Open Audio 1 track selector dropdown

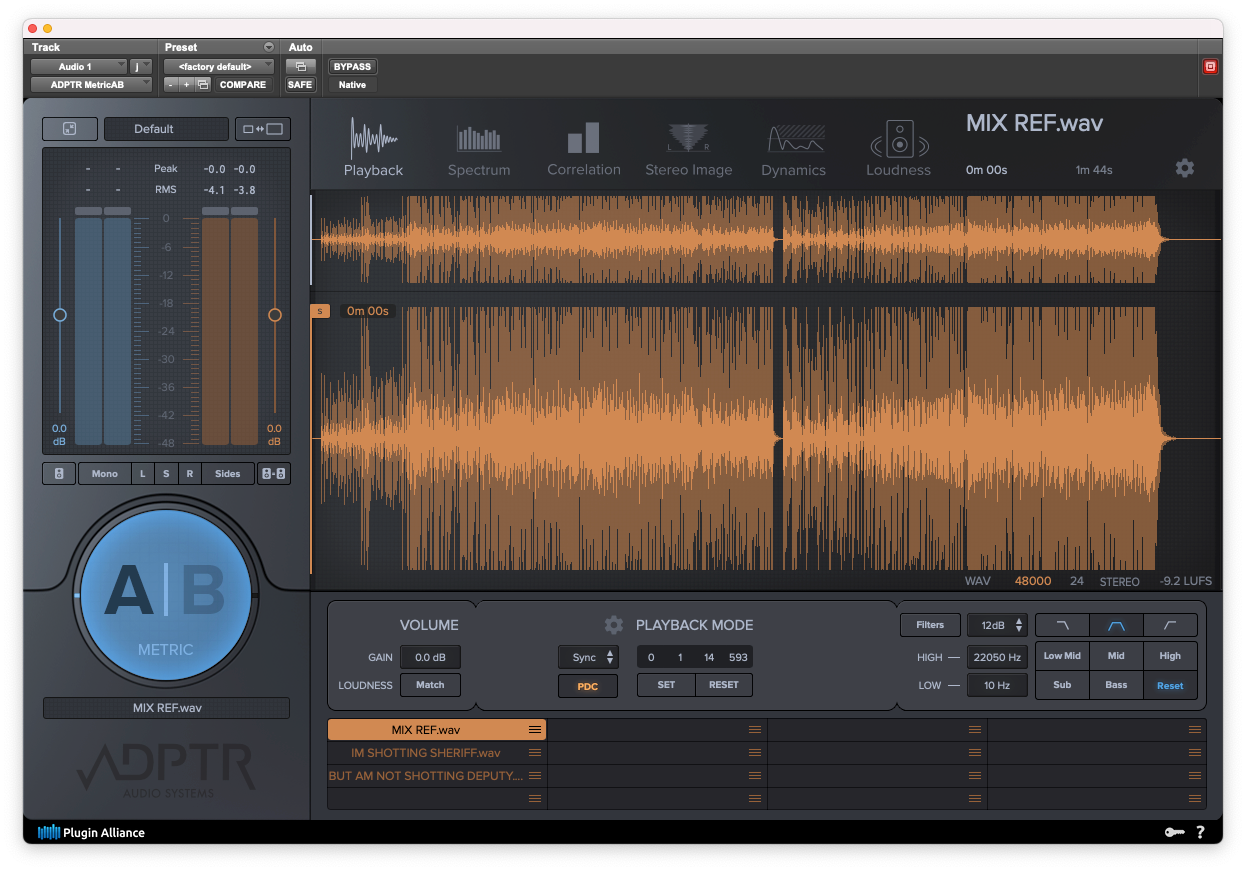point(78,67)
